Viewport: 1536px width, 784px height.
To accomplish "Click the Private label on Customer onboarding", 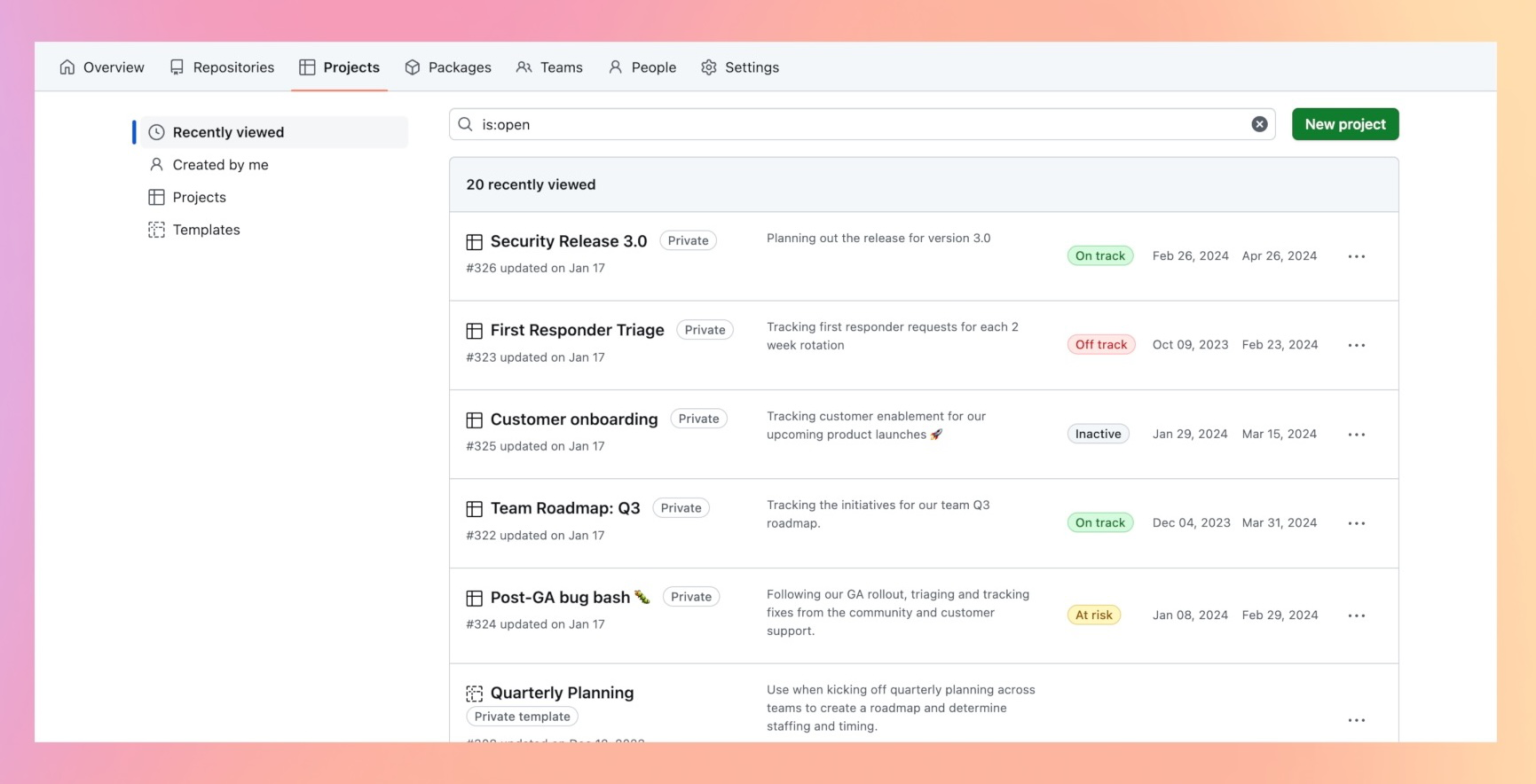I will point(699,419).
